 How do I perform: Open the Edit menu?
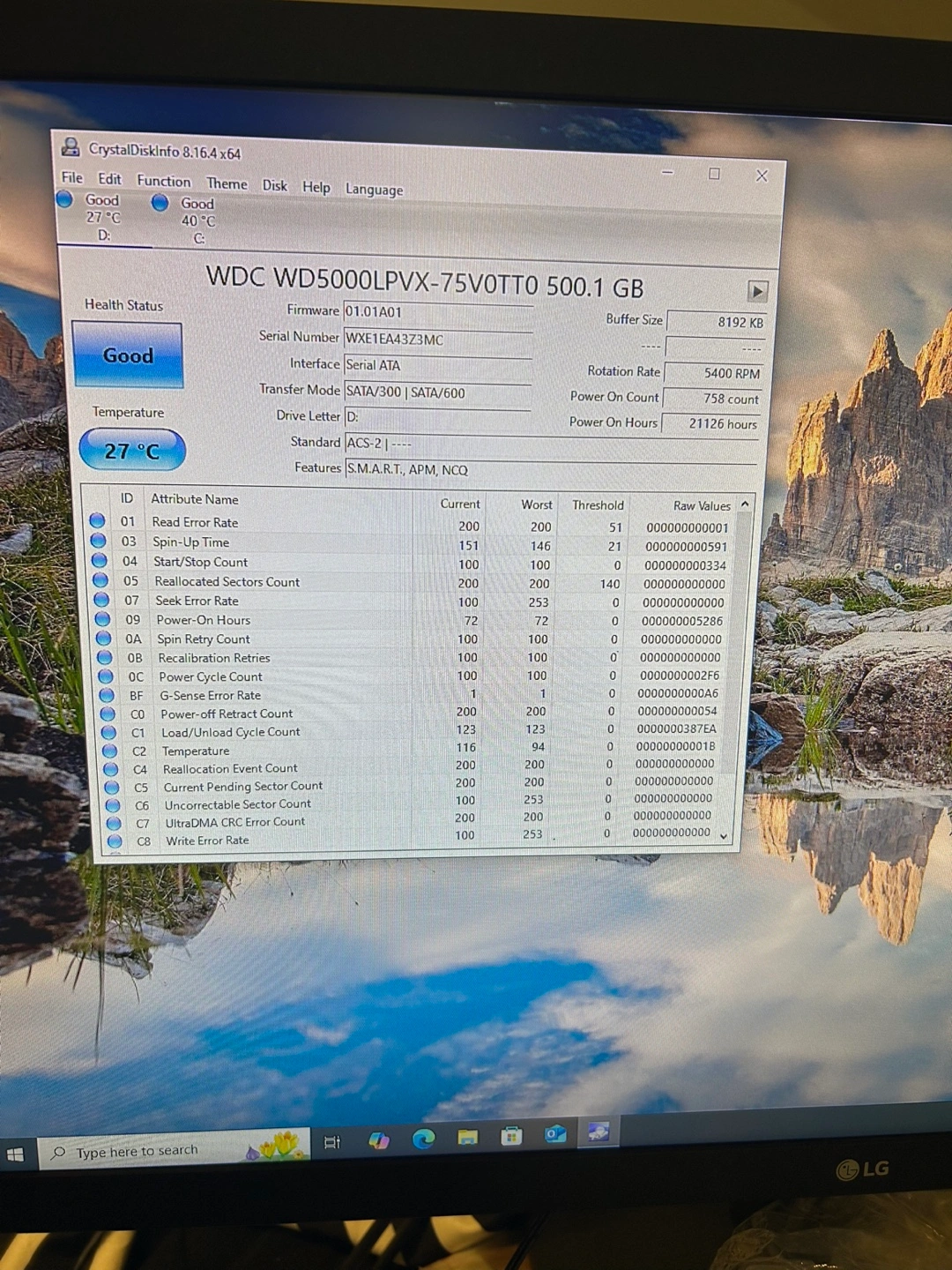(x=109, y=178)
